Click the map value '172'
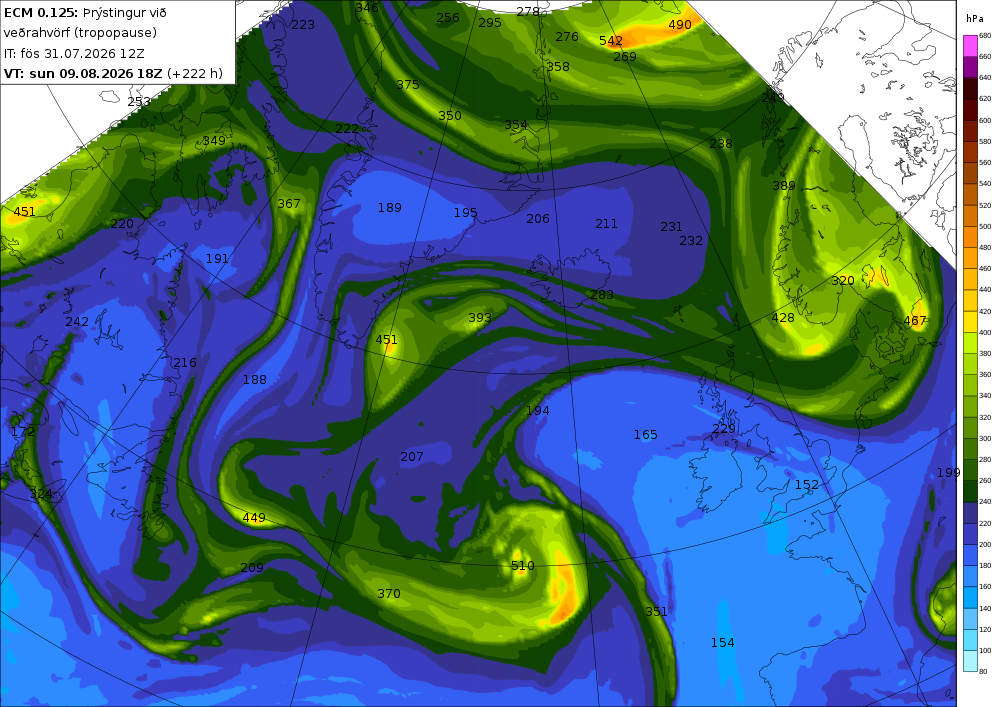Image resolution: width=1000 pixels, height=707 pixels. (x=23, y=432)
